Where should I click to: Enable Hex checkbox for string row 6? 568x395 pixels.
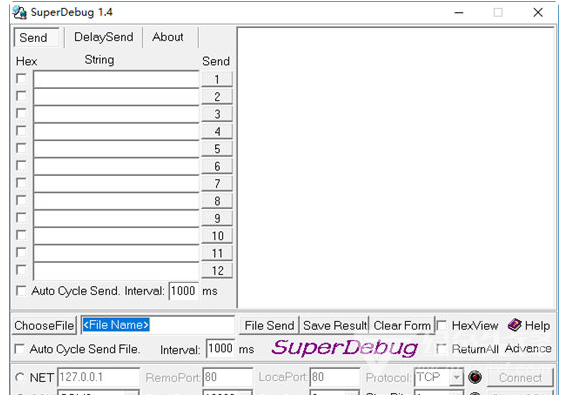(x=21, y=166)
